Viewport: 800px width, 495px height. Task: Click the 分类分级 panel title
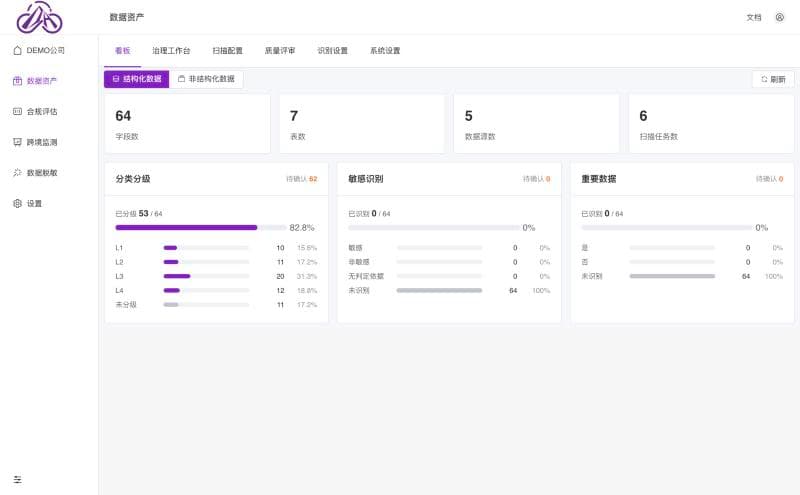pyautogui.click(x=133, y=179)
